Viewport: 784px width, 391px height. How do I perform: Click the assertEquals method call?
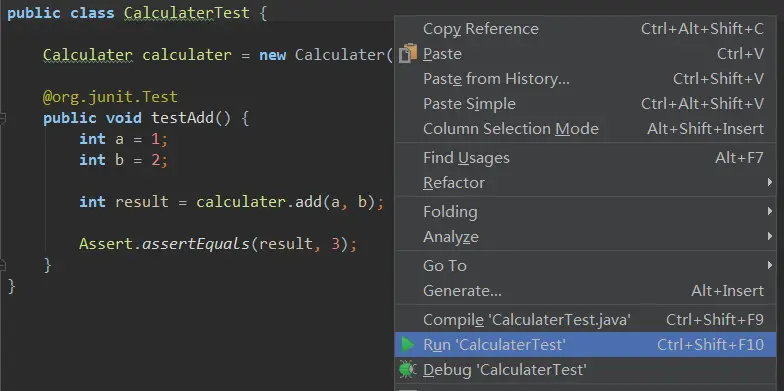click(196, 244)
